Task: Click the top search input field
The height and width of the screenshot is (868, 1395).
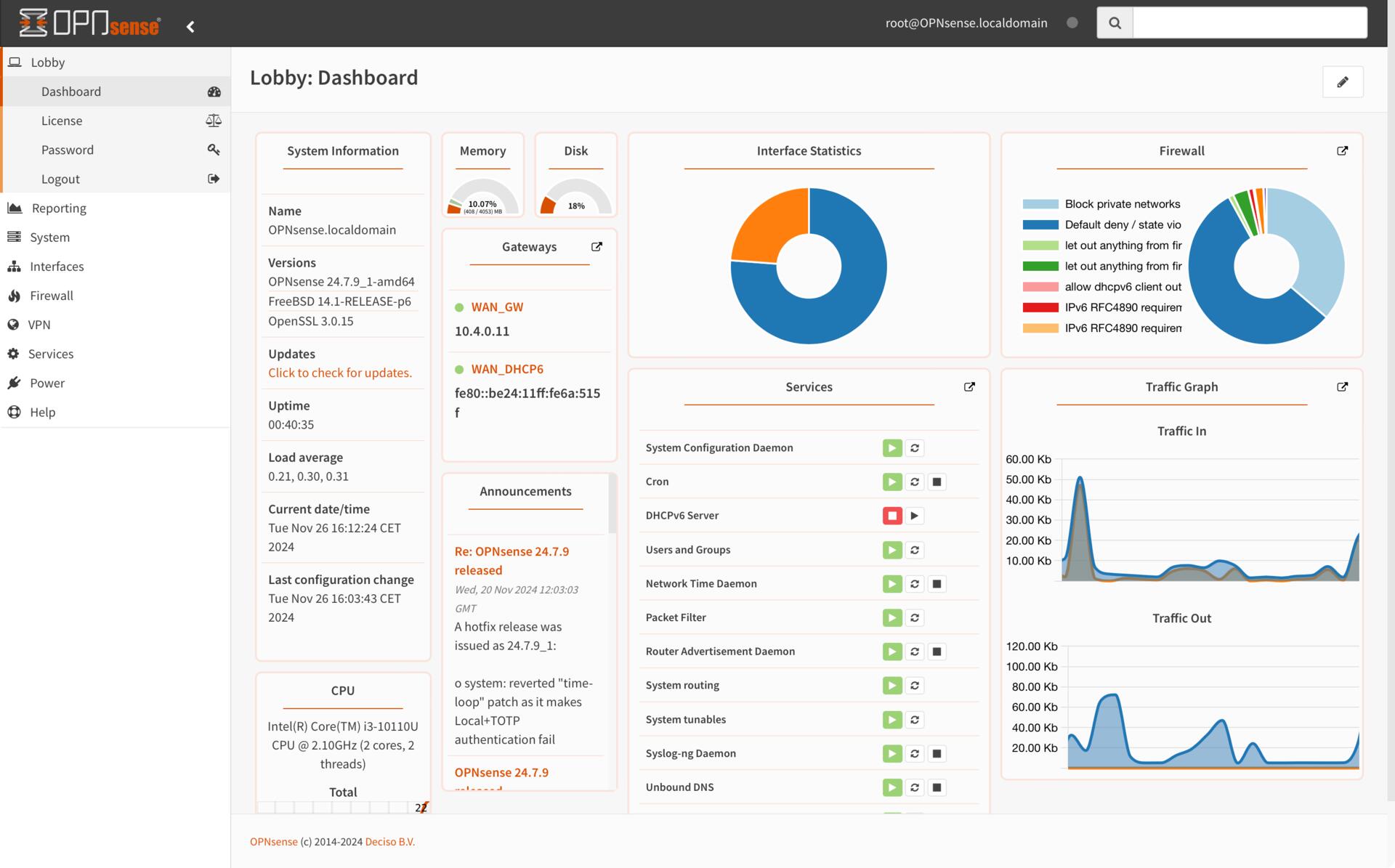Action: point(1250,23)
